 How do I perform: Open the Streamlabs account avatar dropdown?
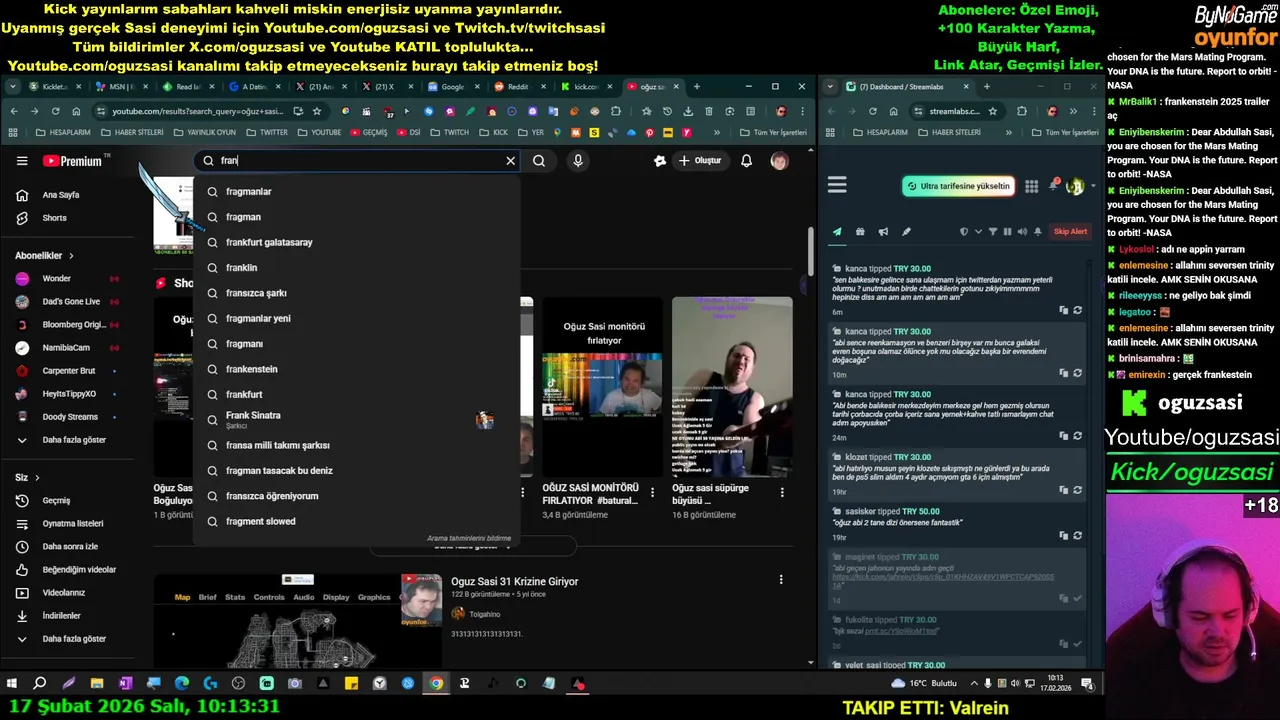[x=1078, y=186]
